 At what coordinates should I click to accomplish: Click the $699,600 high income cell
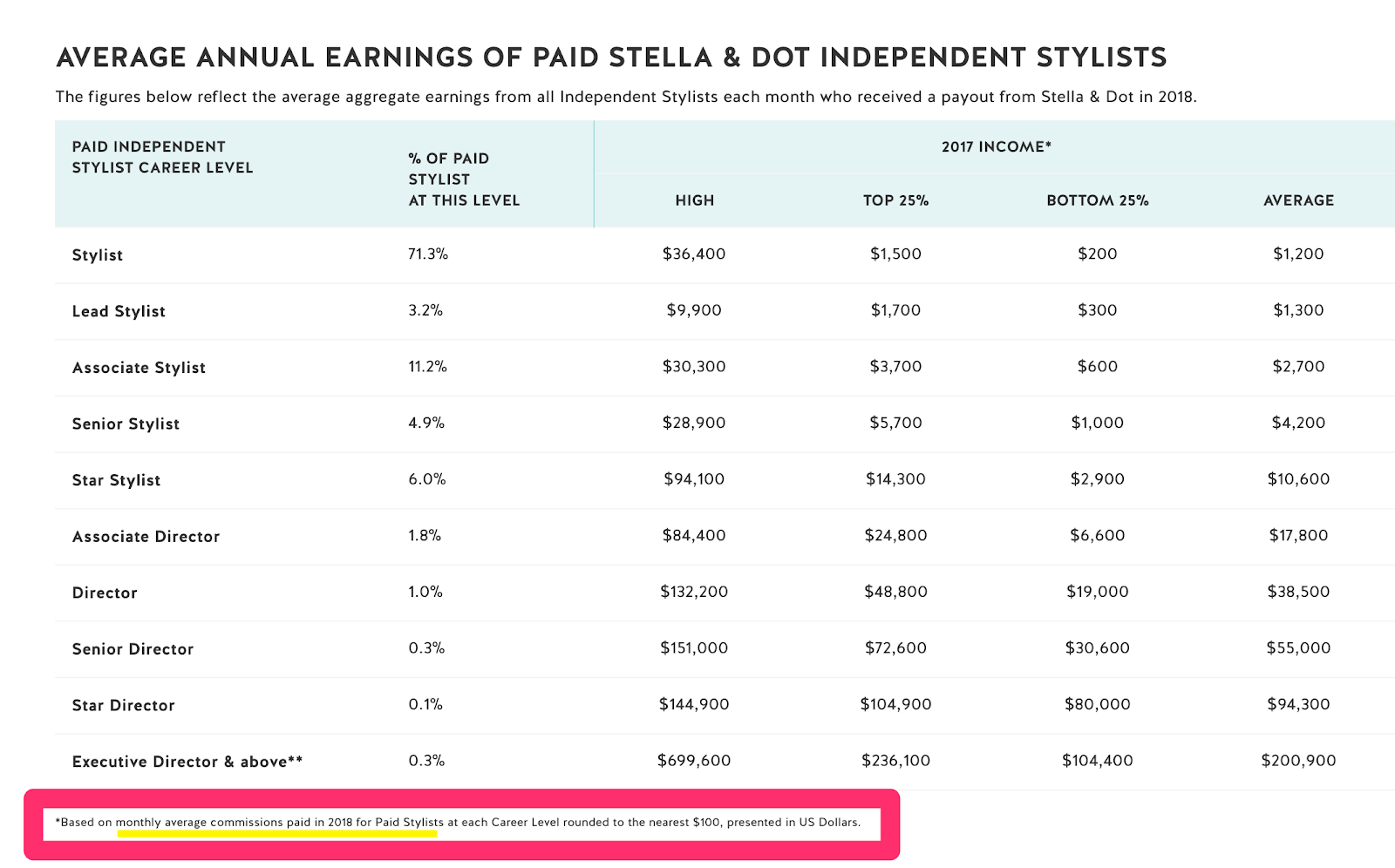694,761
